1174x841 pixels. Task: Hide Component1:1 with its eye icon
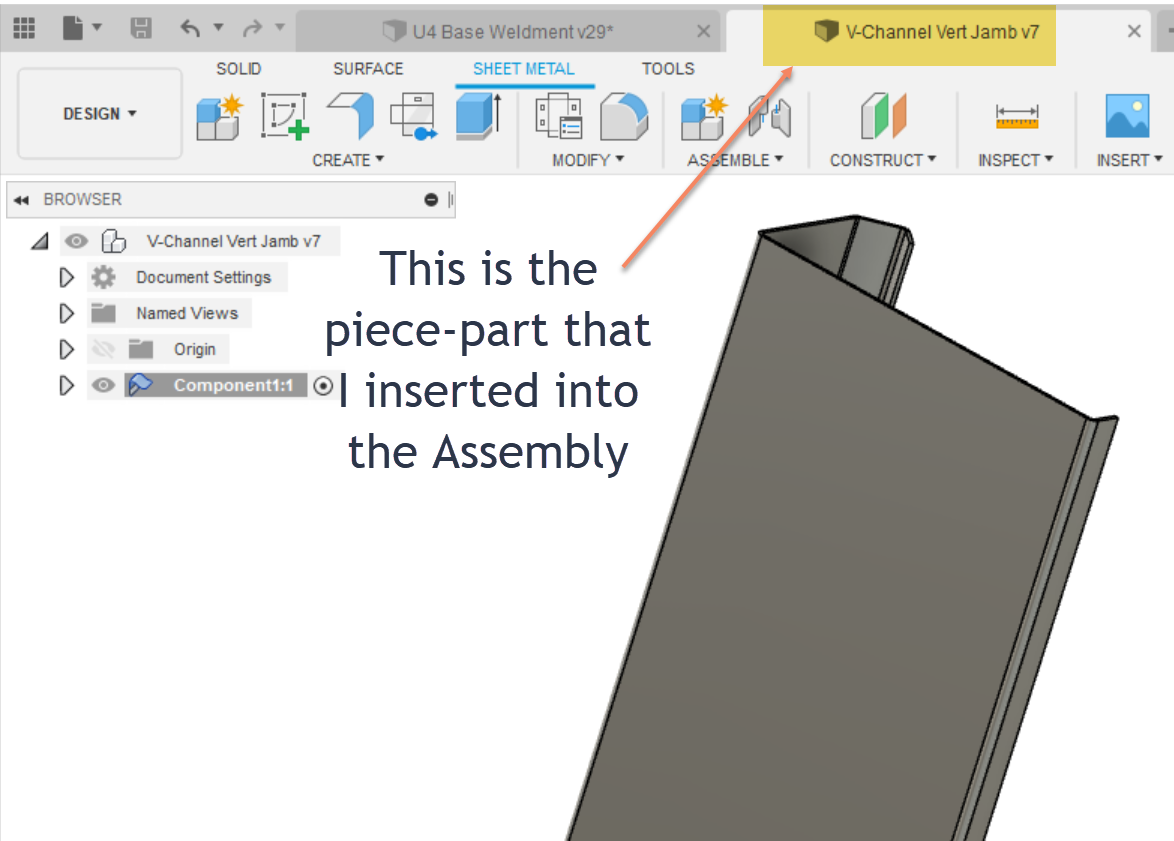pos(104,385)
